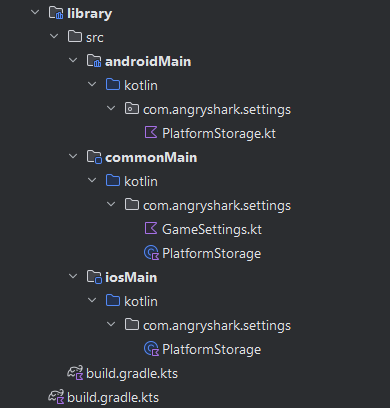Open GameSettings.kt file
This screenshot has width=390, height=408.
[x=212, y=230]
